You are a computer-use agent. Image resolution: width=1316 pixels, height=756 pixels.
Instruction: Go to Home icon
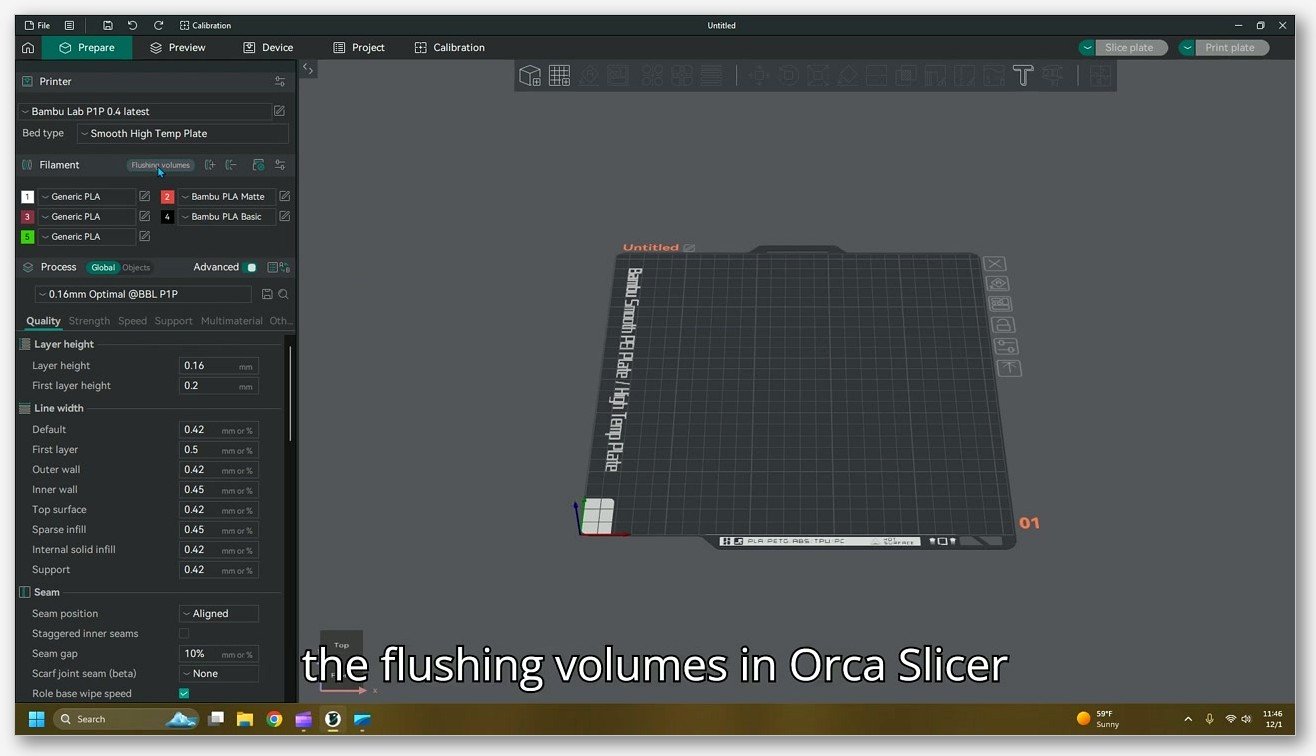[28, 47]
